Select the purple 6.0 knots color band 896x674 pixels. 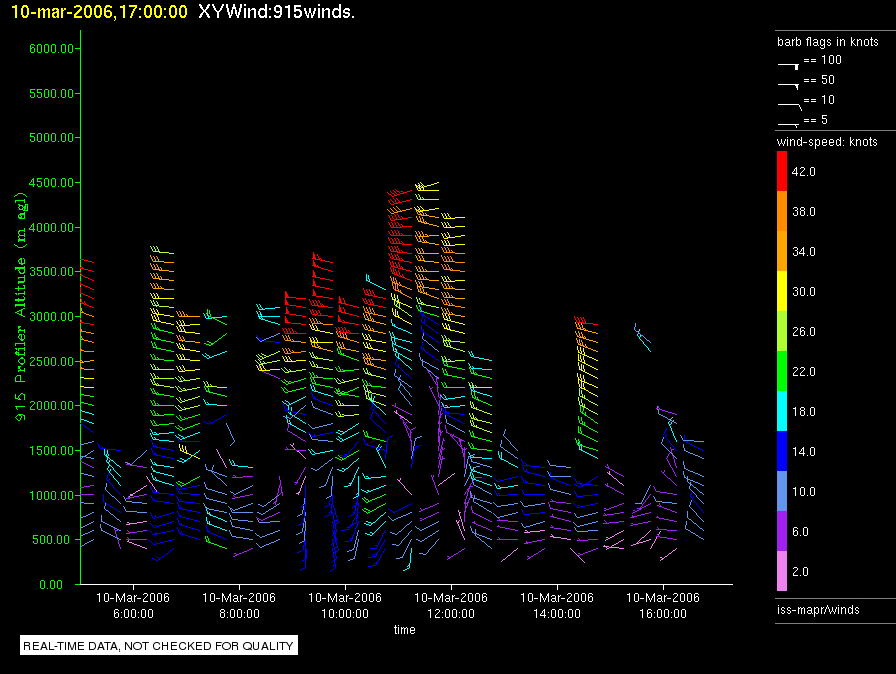[783, 531]
